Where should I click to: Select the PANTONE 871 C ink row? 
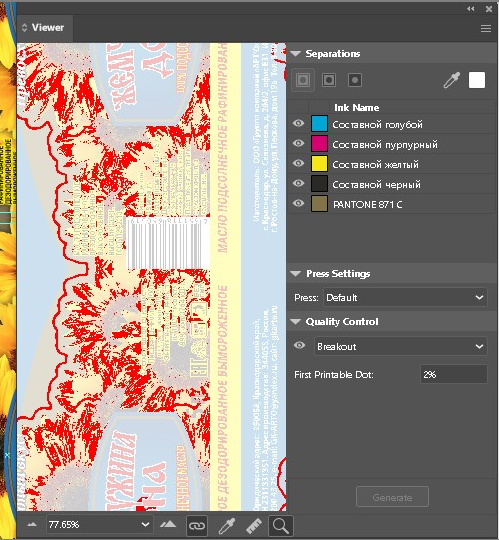click(392, 204)
